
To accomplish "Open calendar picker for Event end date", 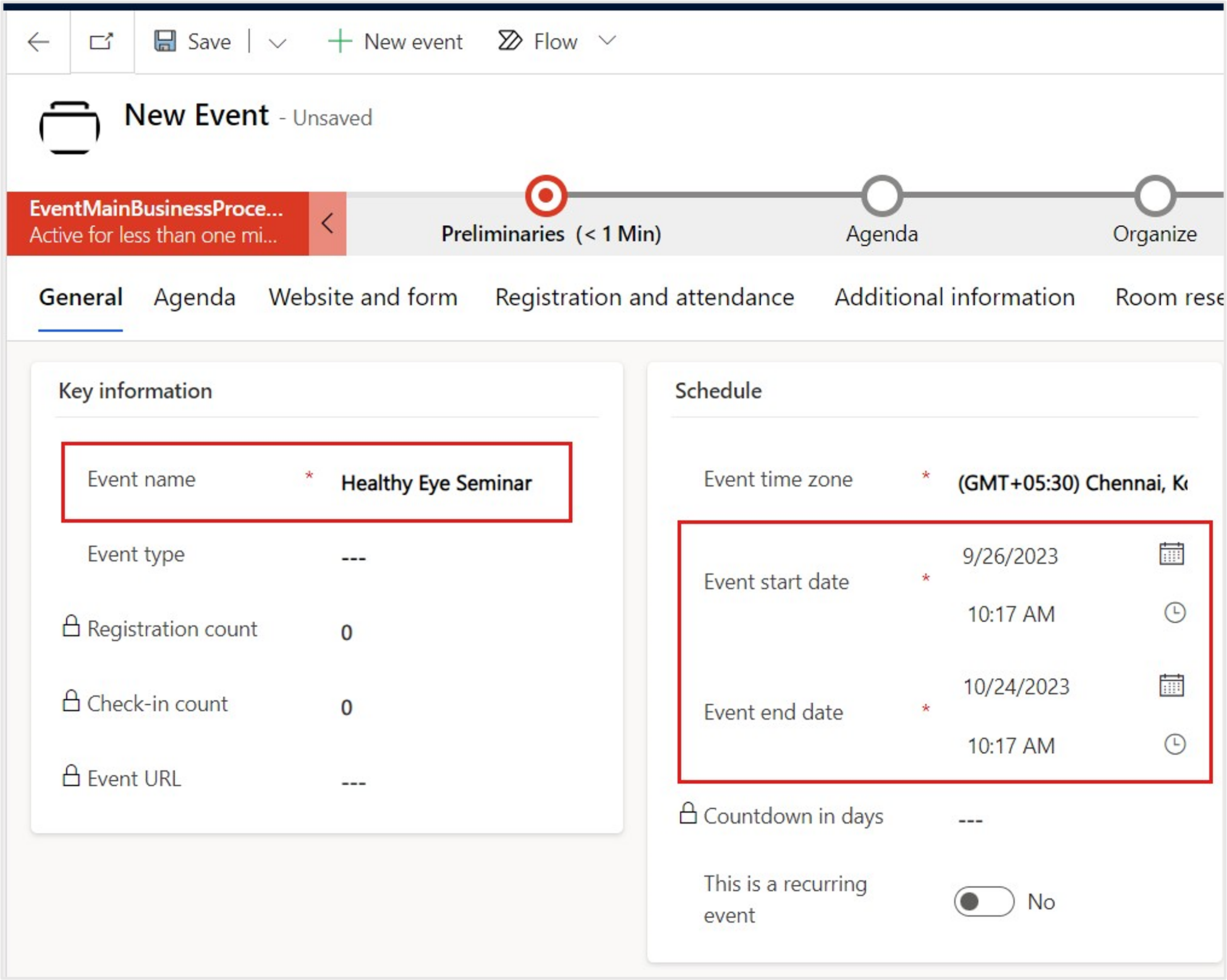I will (1171, 685).
